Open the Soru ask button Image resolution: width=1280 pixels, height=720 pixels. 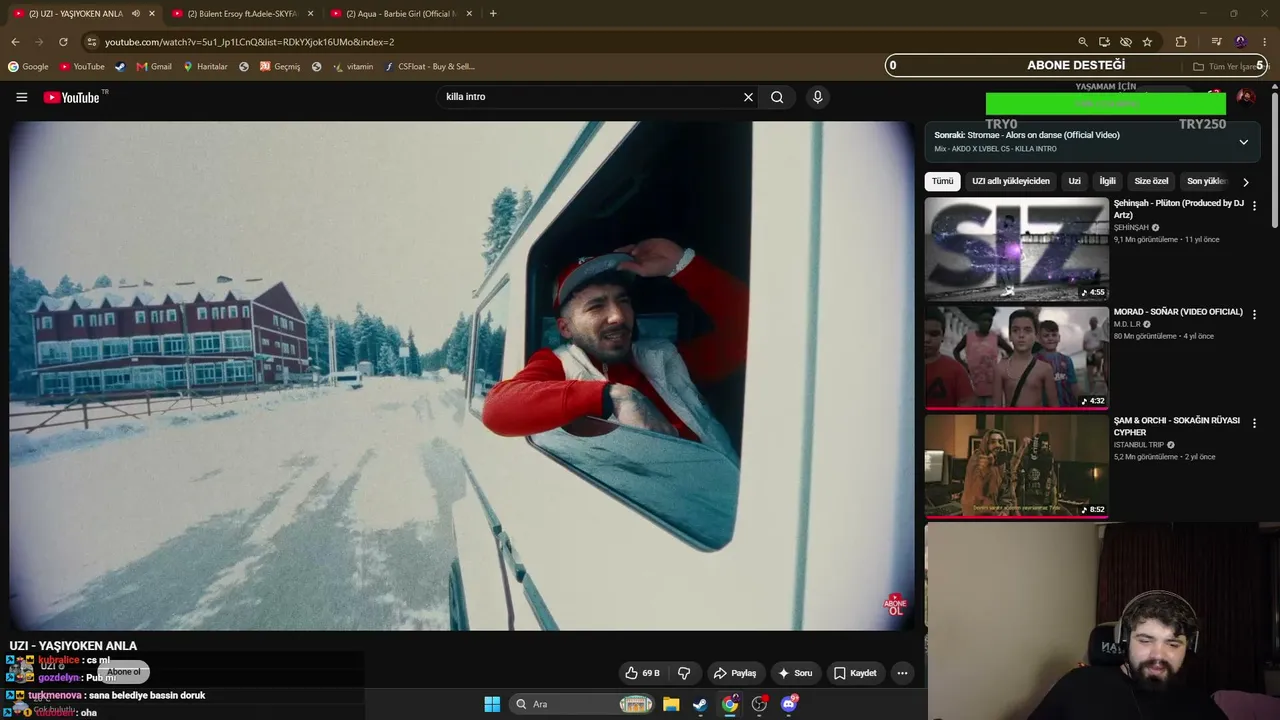tap(795, 673)
